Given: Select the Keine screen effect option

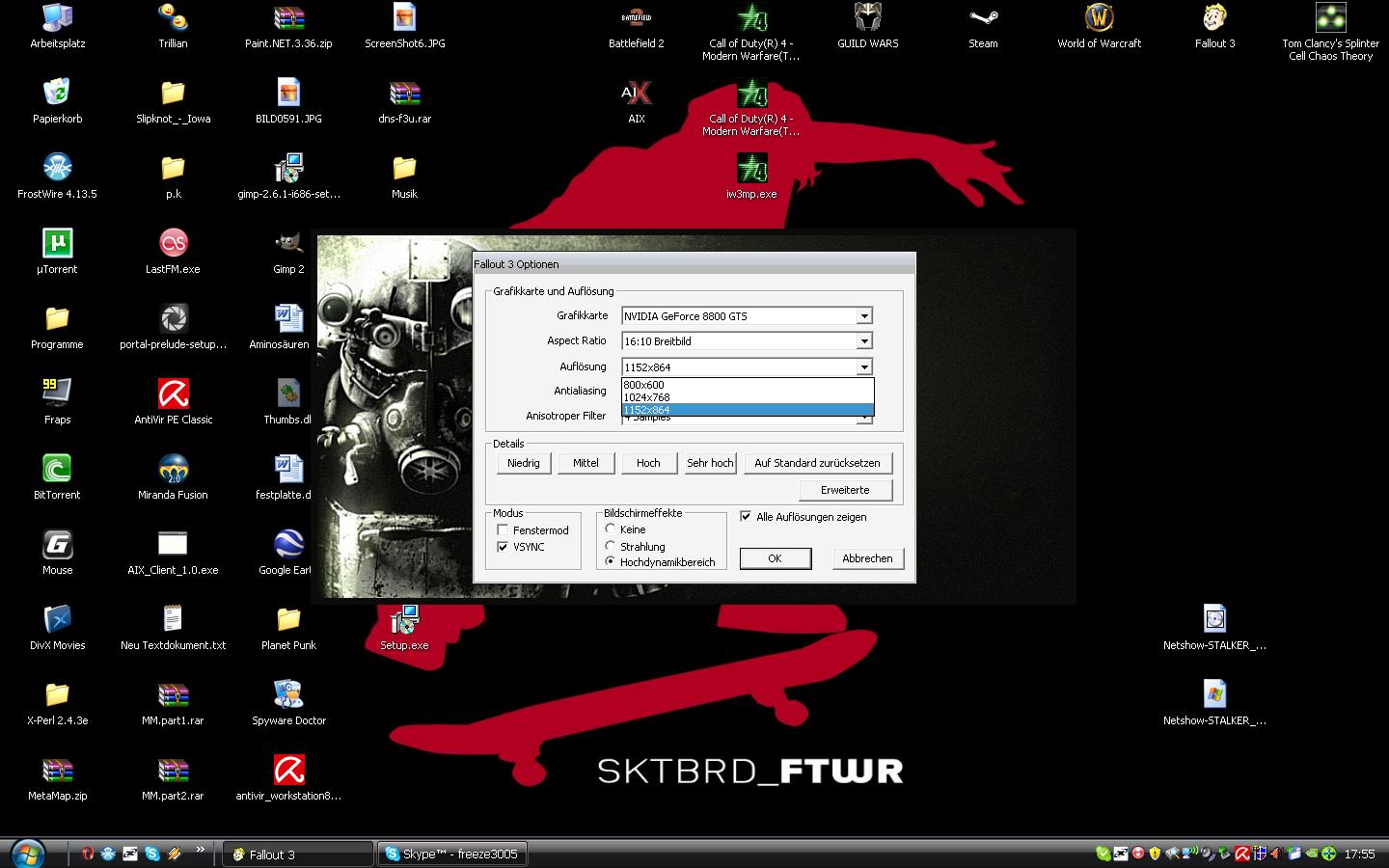Looking at the screenshot, I should pyautogui.click(x=611, y=529).
